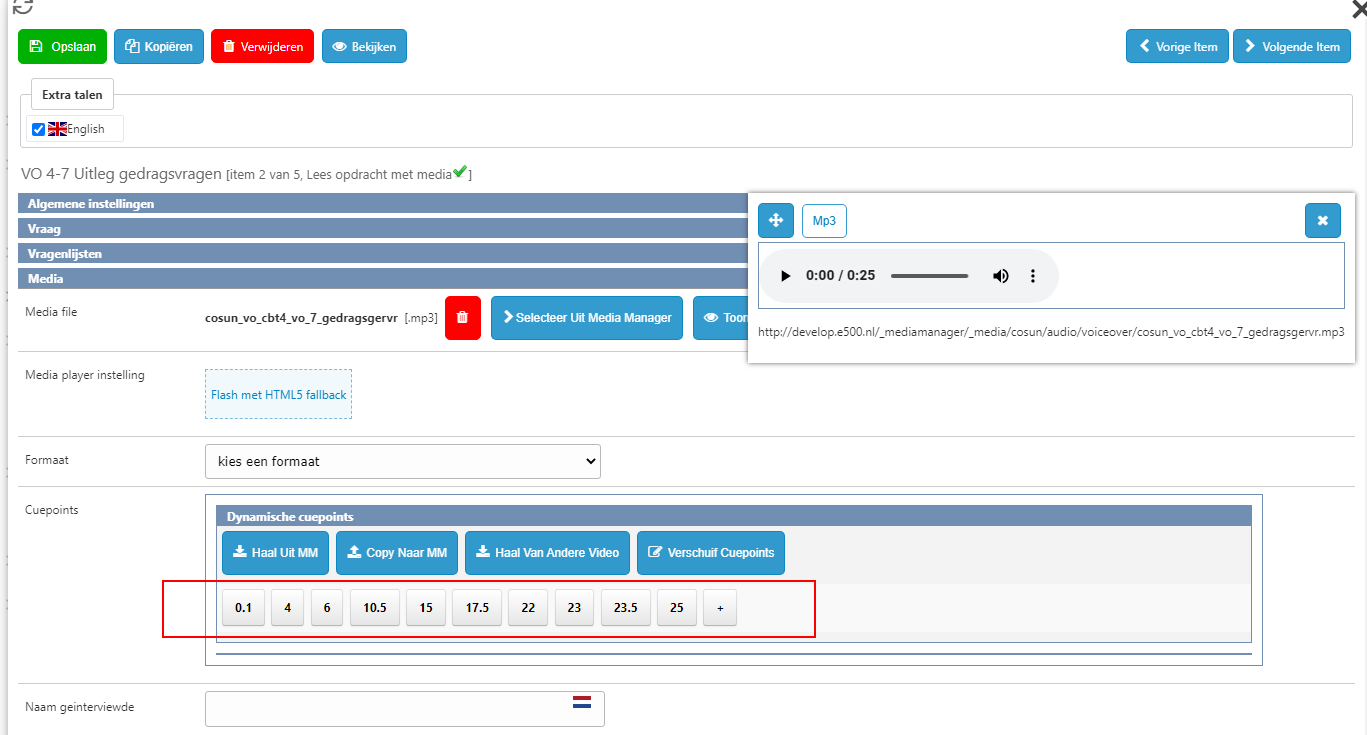Go to Volgende Item
The width and height of the screenshot is (1367, 735).
tap(1291, 46)
